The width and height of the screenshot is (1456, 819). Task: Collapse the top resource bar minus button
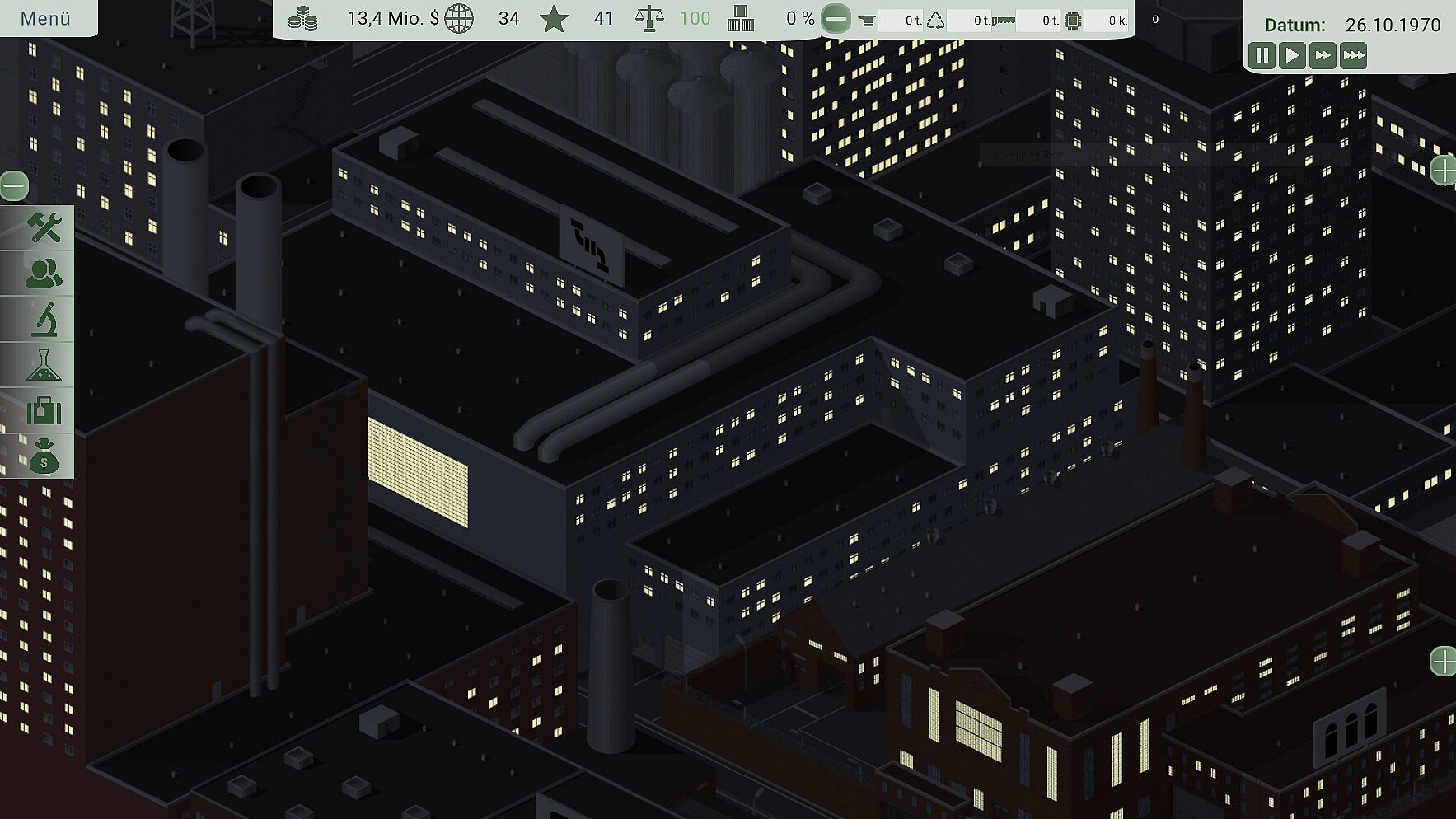click(836, 19)
